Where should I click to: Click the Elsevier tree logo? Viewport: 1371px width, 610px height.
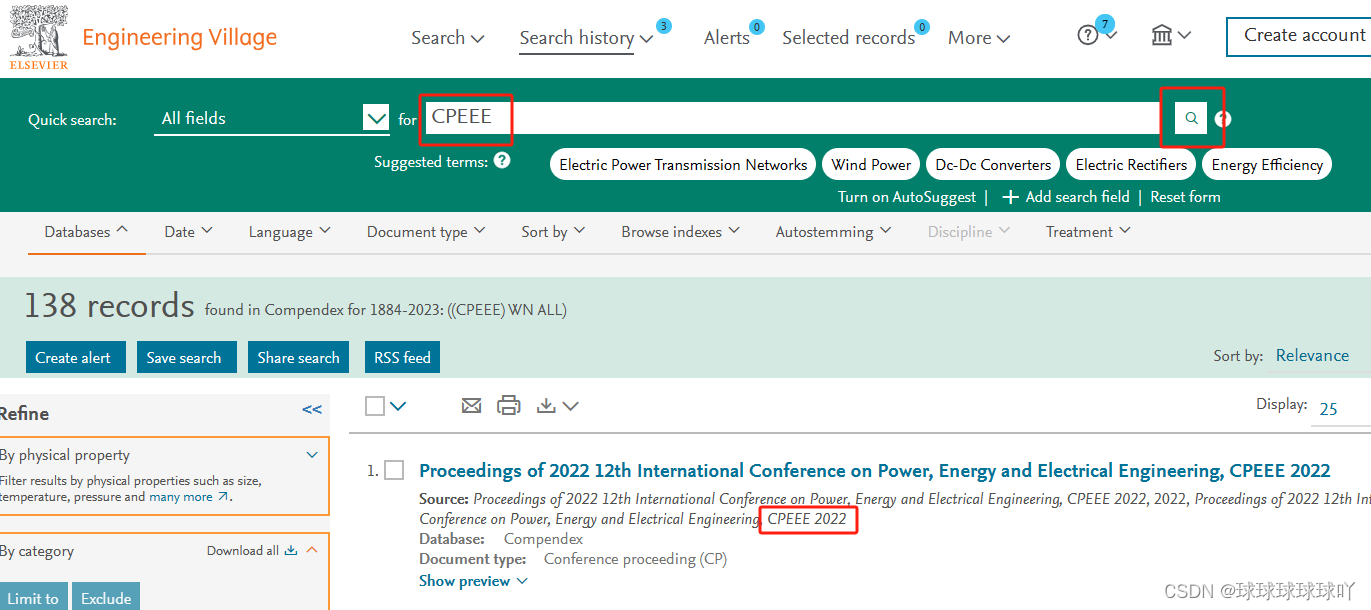click(39, 37)
